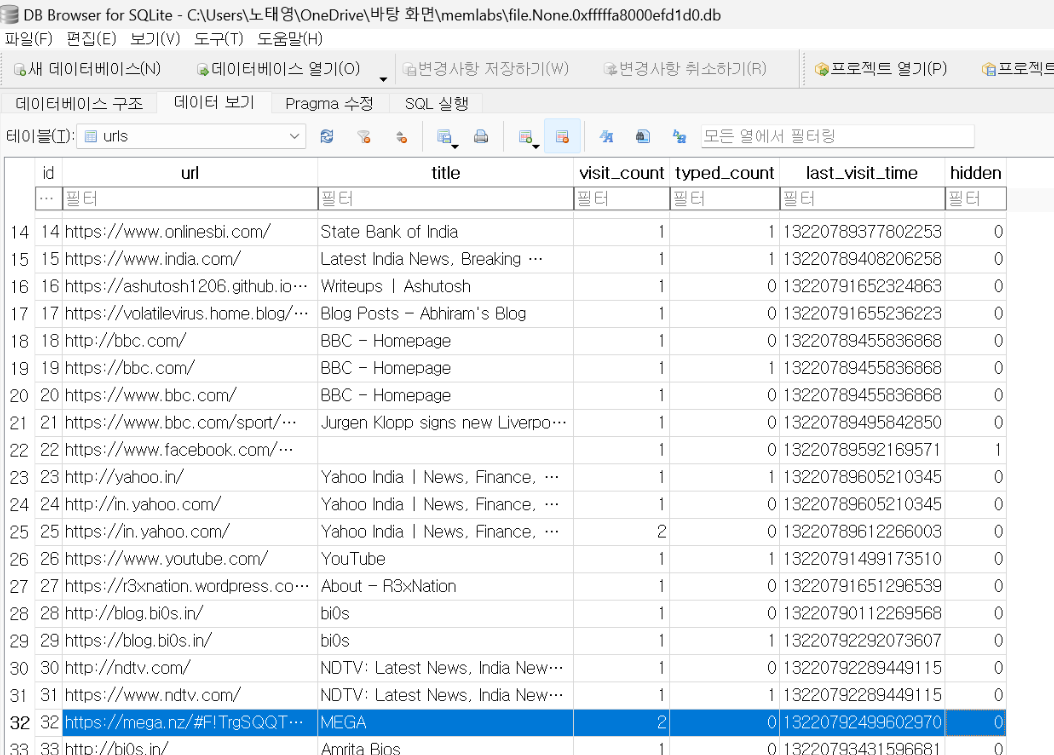Open the 편집(E) menu
Screen dimensions: 1054x755
[x=91, y=38]
